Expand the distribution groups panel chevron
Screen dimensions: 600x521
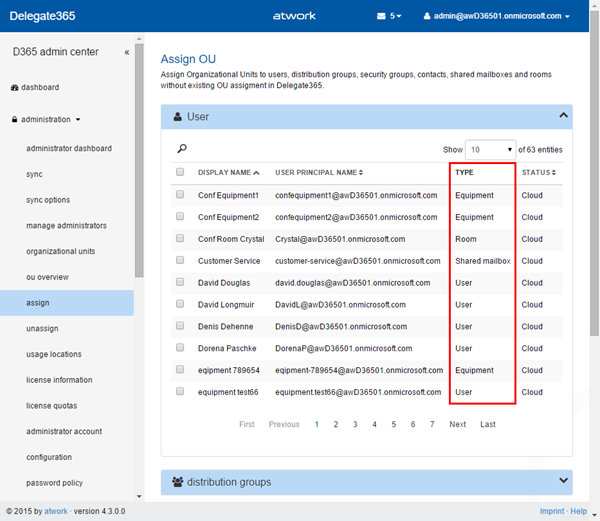coord(563,481)
